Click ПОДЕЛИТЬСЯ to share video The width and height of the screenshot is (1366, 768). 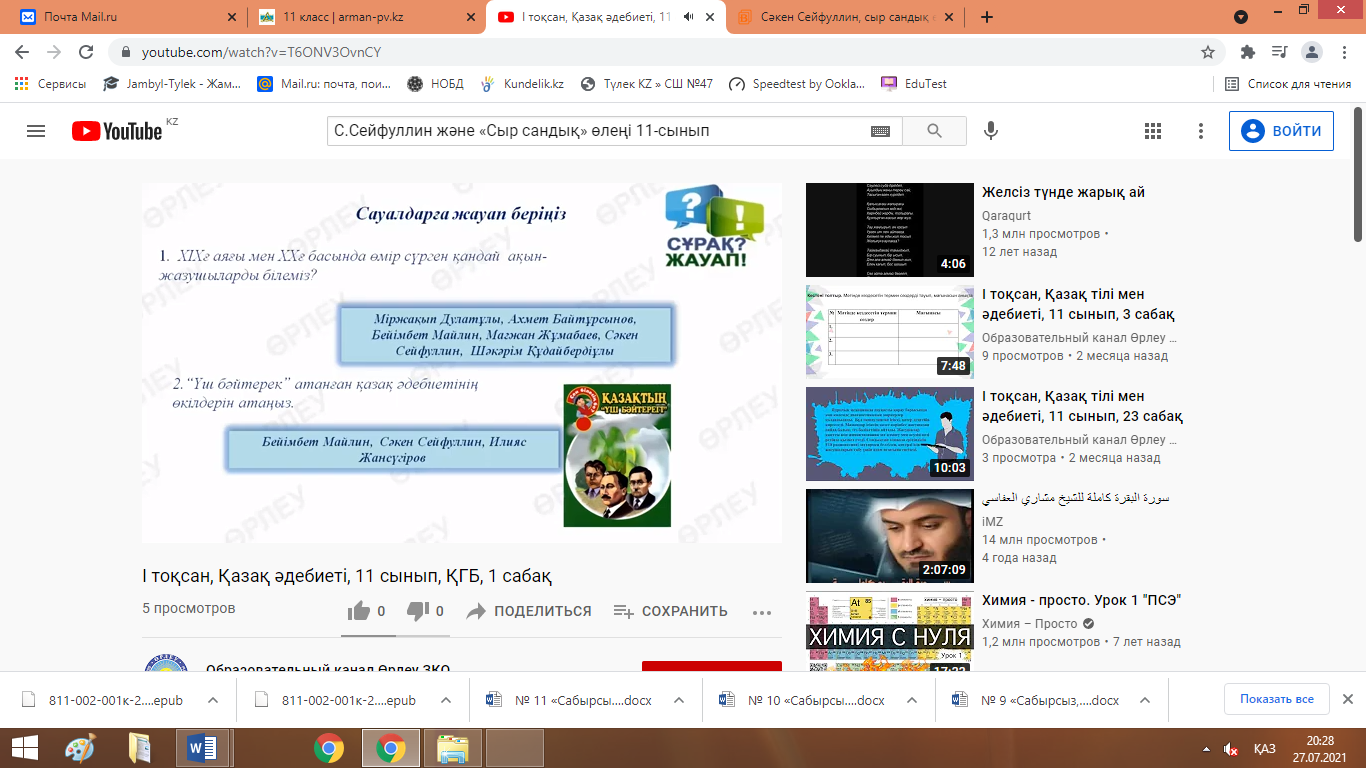tap(529, 611)
